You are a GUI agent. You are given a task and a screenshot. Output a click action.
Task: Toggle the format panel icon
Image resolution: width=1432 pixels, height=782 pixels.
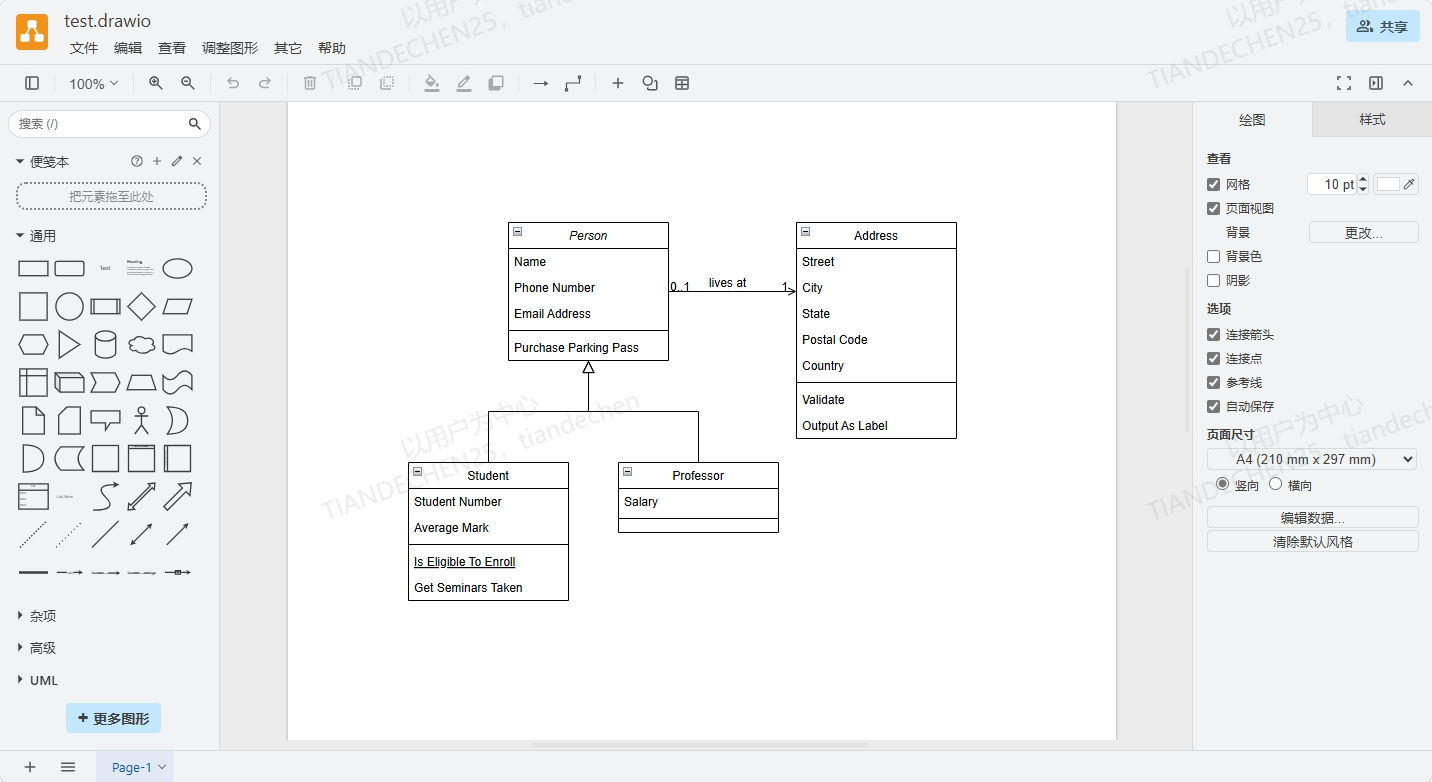(1376, 84)
